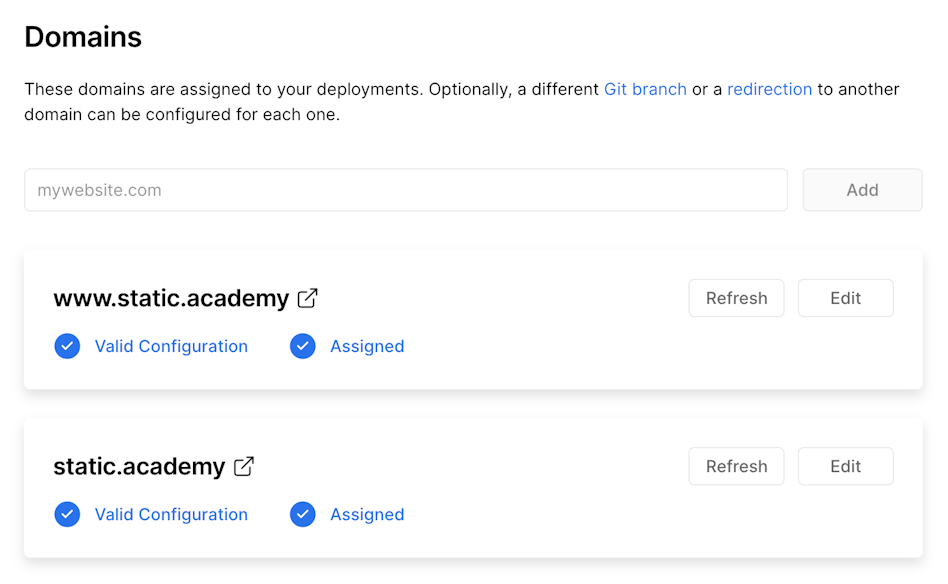The height and width of the screenshot is (584, 948).
Task: Select the static.academy domain name heading
Action: (138, 465)
